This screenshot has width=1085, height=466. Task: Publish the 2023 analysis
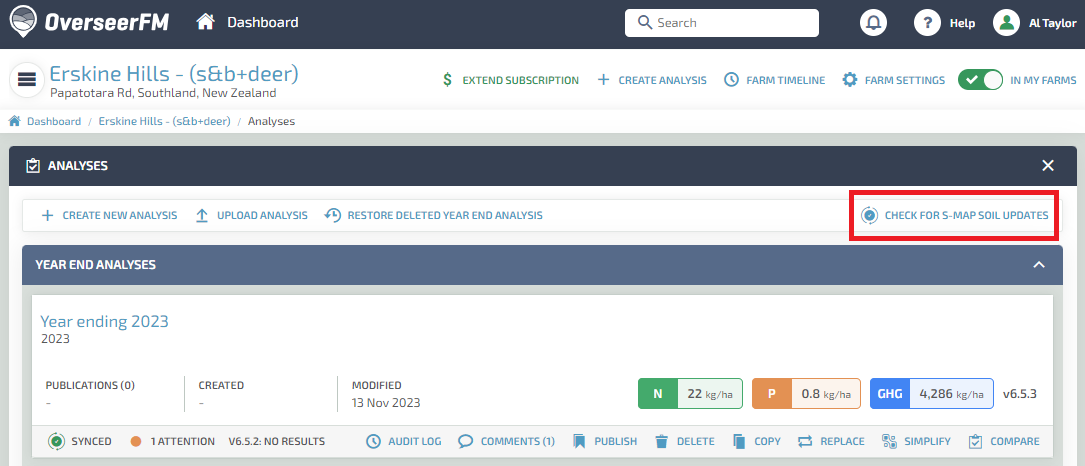click(605, 441)
